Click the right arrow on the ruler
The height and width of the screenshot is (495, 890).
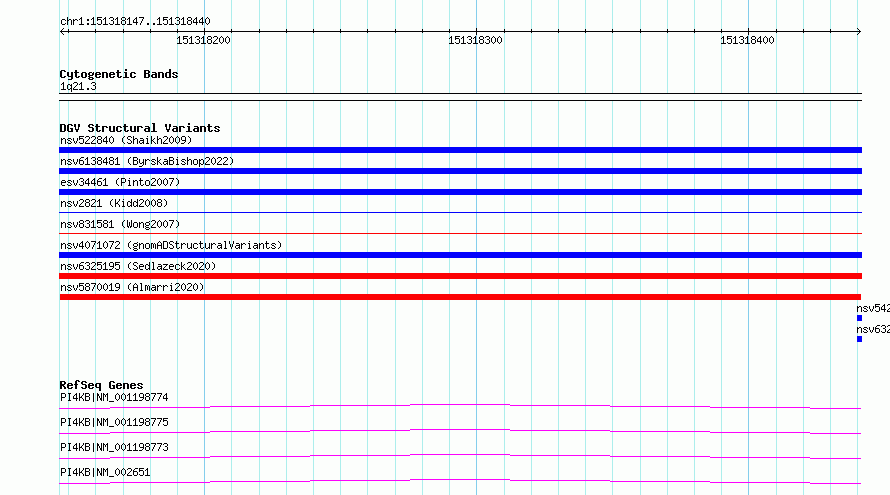858,32
